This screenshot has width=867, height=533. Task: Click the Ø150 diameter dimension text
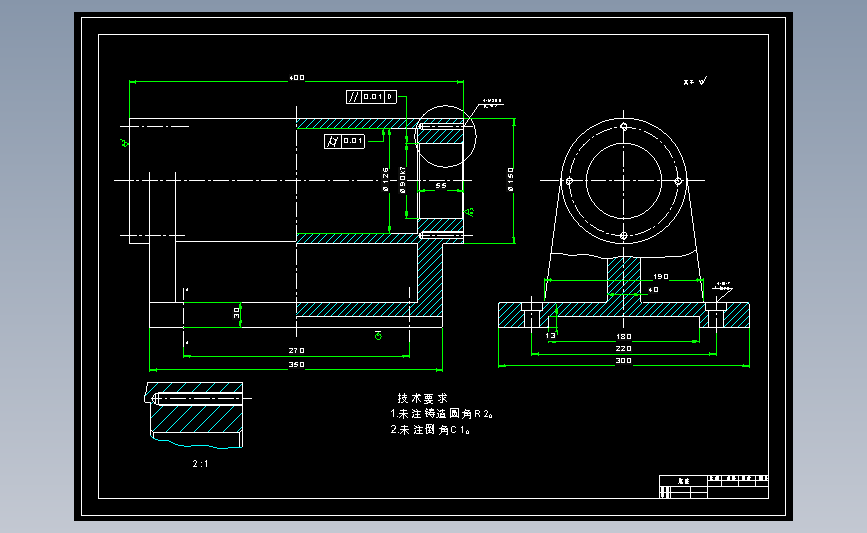click(510, 180)
